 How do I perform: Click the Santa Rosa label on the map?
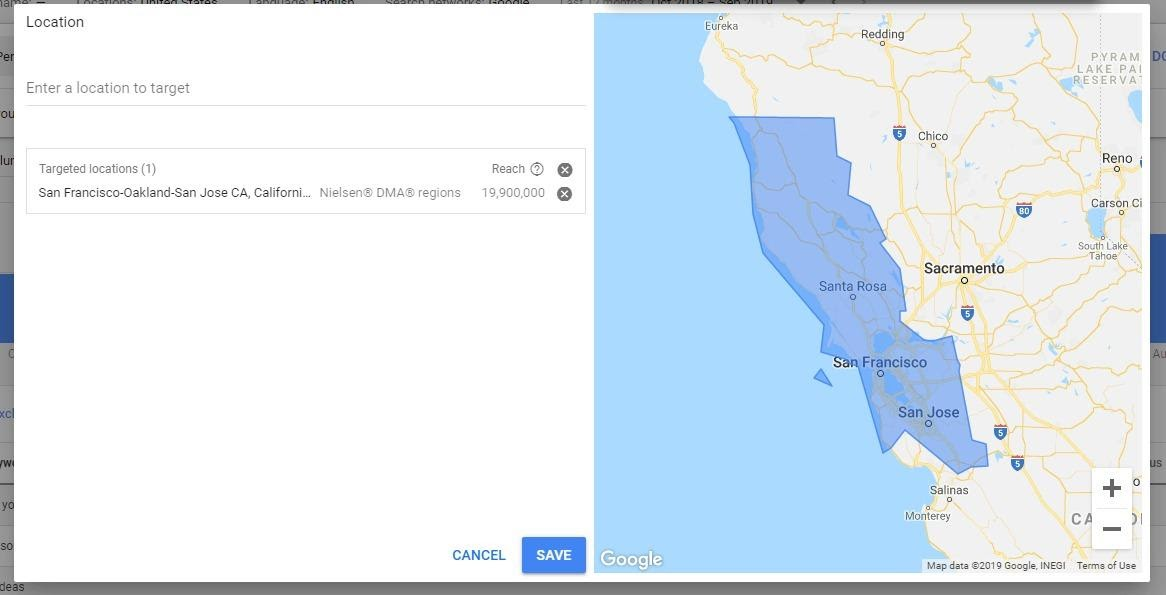[x=852, y=286]
